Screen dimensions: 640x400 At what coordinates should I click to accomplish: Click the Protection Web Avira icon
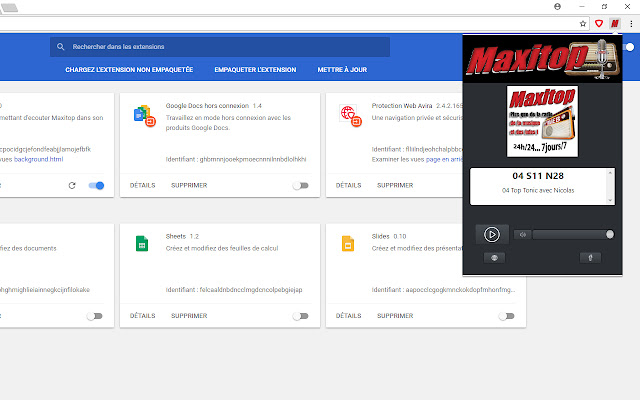coord(351,116)
